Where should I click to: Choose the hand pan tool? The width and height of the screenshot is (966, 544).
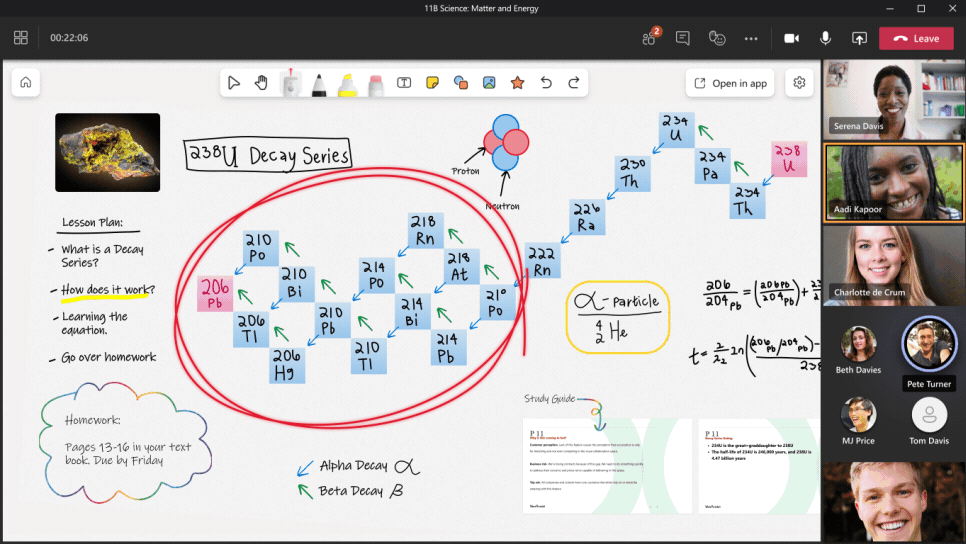(261, 83)
